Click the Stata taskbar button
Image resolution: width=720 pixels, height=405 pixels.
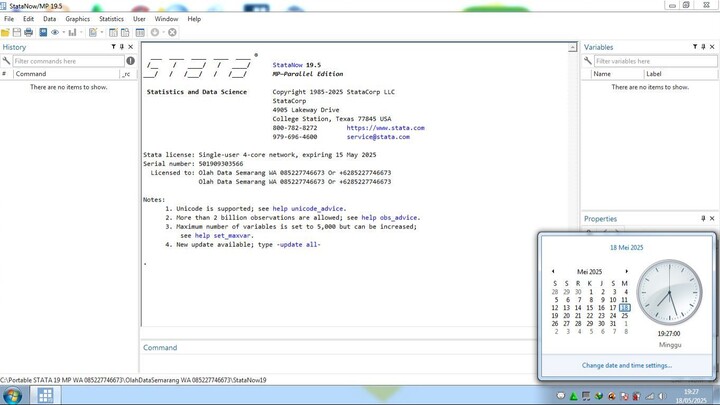click(45, 395)
